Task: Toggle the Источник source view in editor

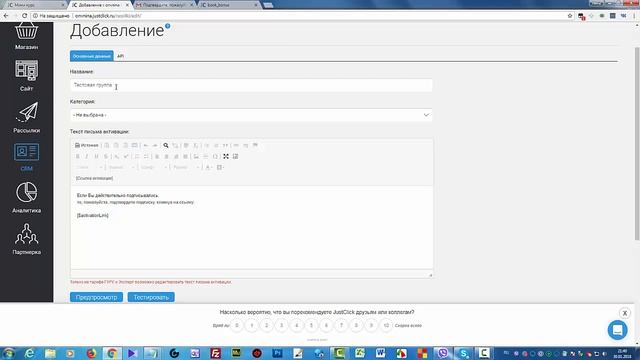Action: click(87, 145)
